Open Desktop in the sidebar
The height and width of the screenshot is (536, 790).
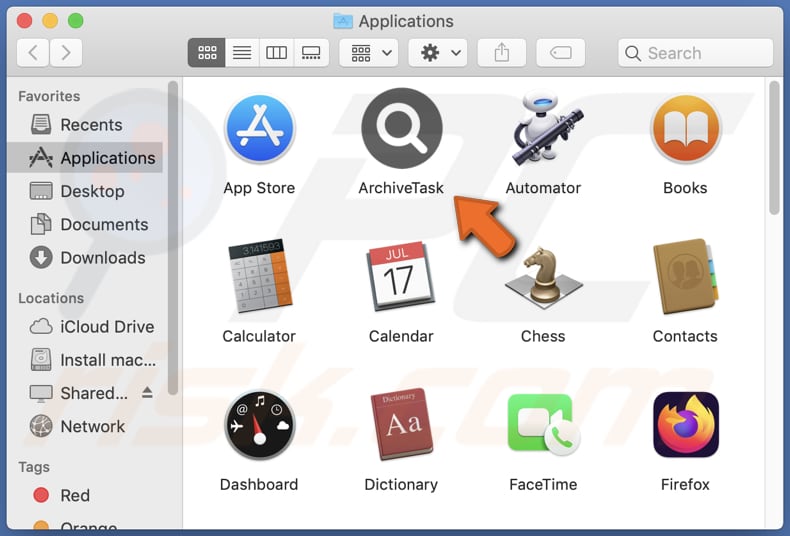point(86,191)
